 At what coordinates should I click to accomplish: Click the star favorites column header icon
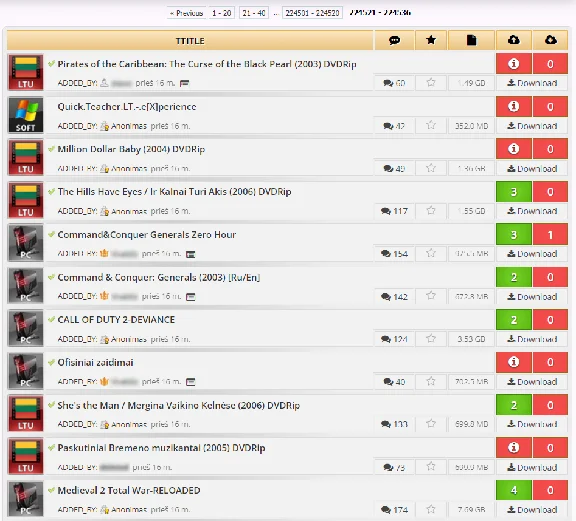(431, 40)
